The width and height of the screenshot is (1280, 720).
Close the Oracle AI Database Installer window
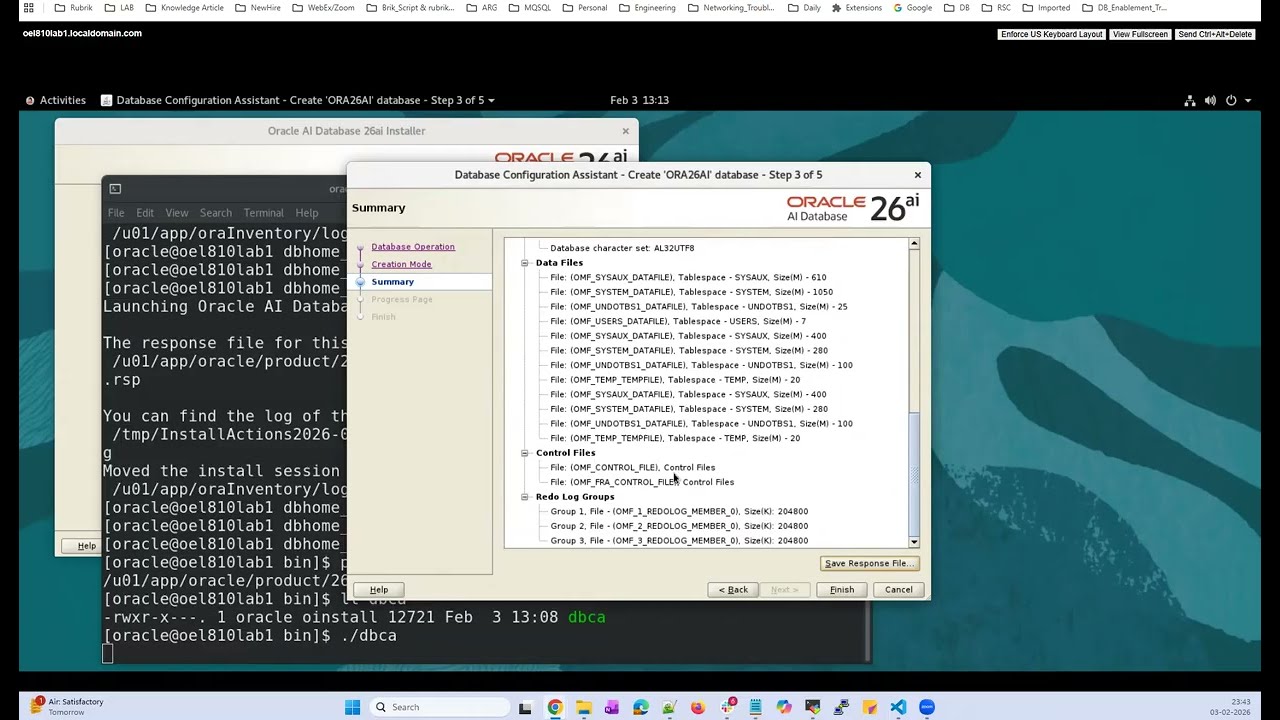point(626,131)
